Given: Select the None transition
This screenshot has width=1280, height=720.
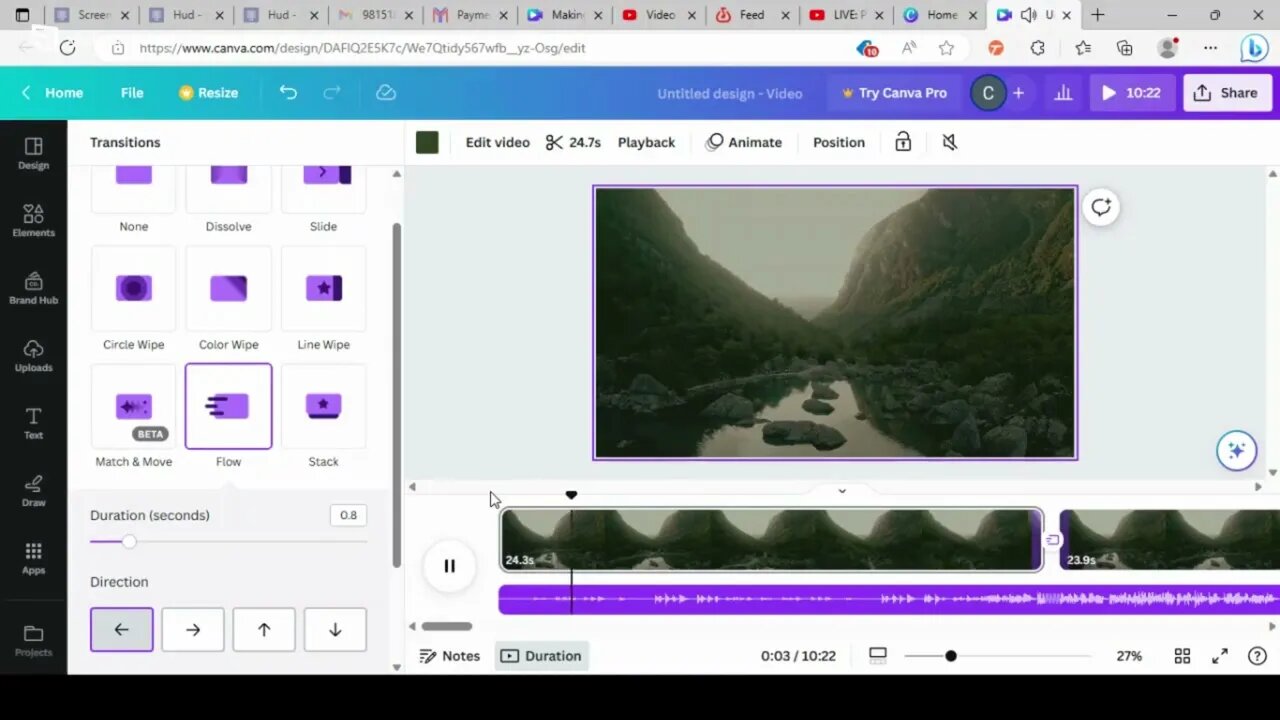Looking at the screenshot, I should tap(133, 190).
